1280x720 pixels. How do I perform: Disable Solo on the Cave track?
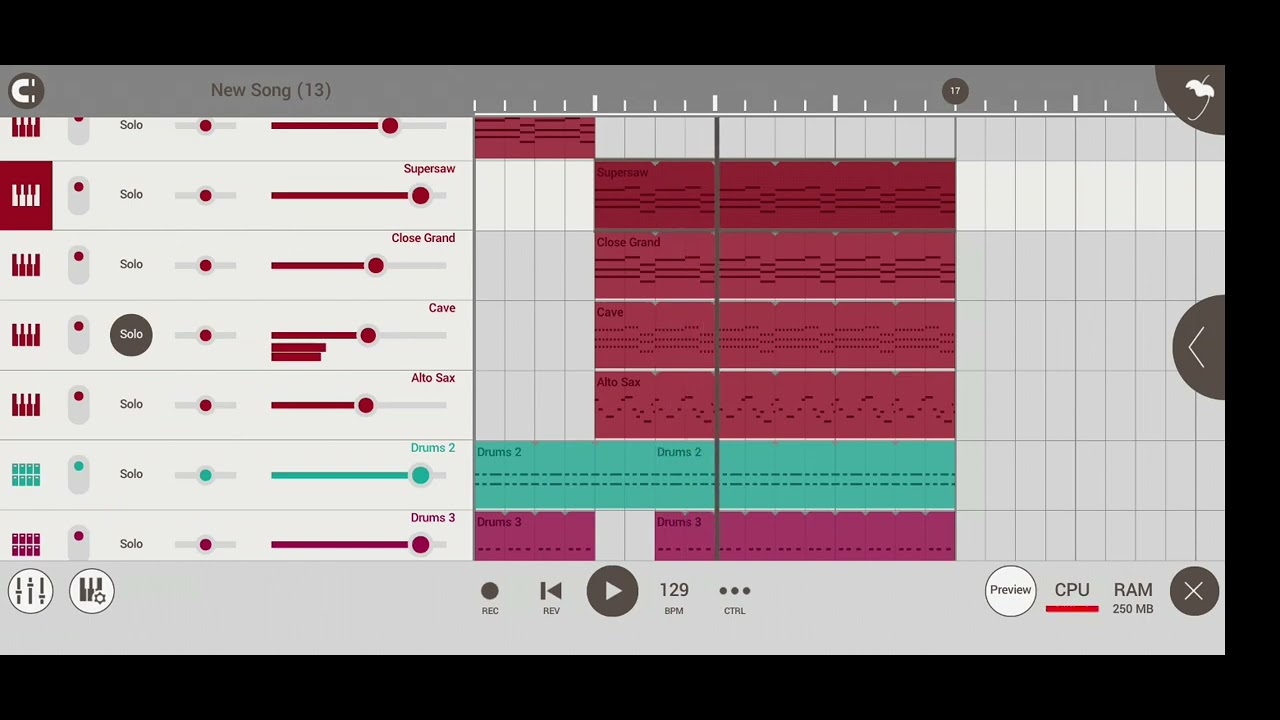pos(131,334)
